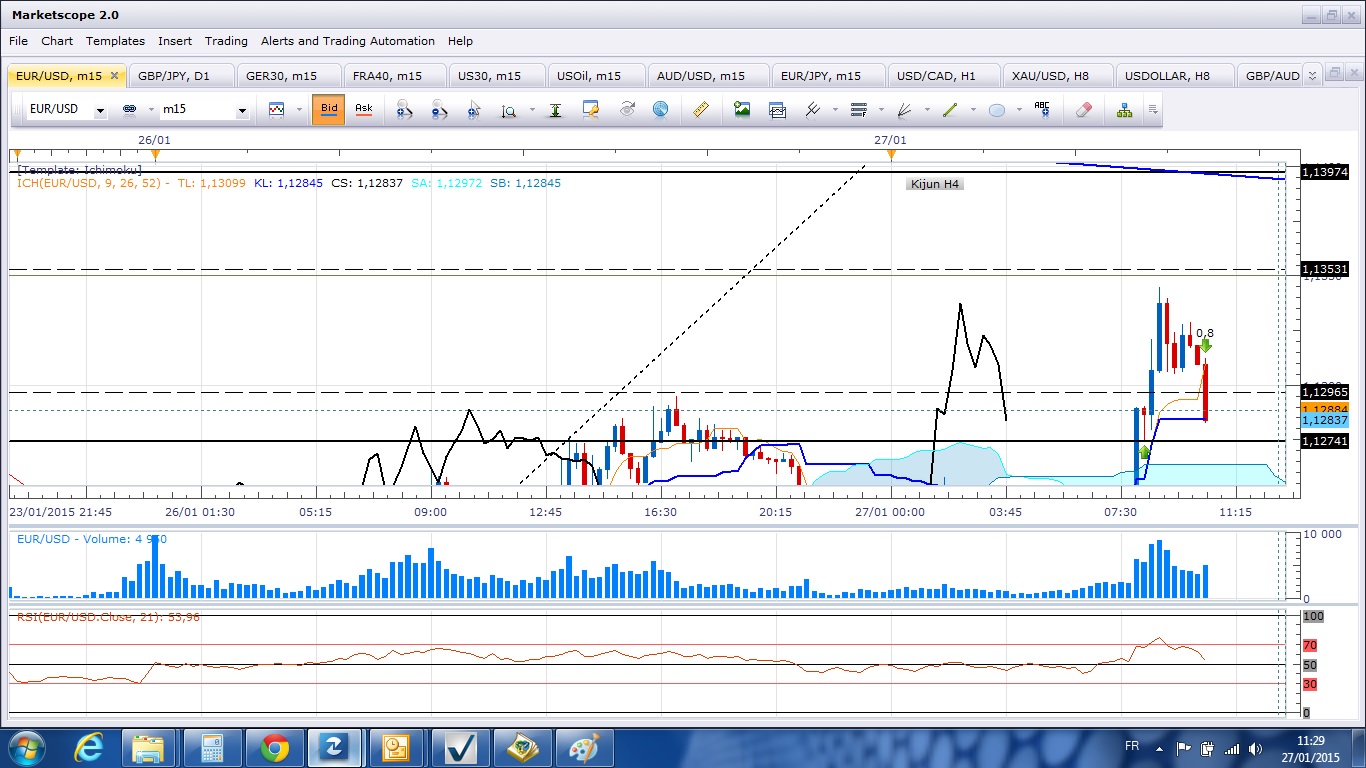
Task: Click the green vertical autoscale icon
Action: 556,110
